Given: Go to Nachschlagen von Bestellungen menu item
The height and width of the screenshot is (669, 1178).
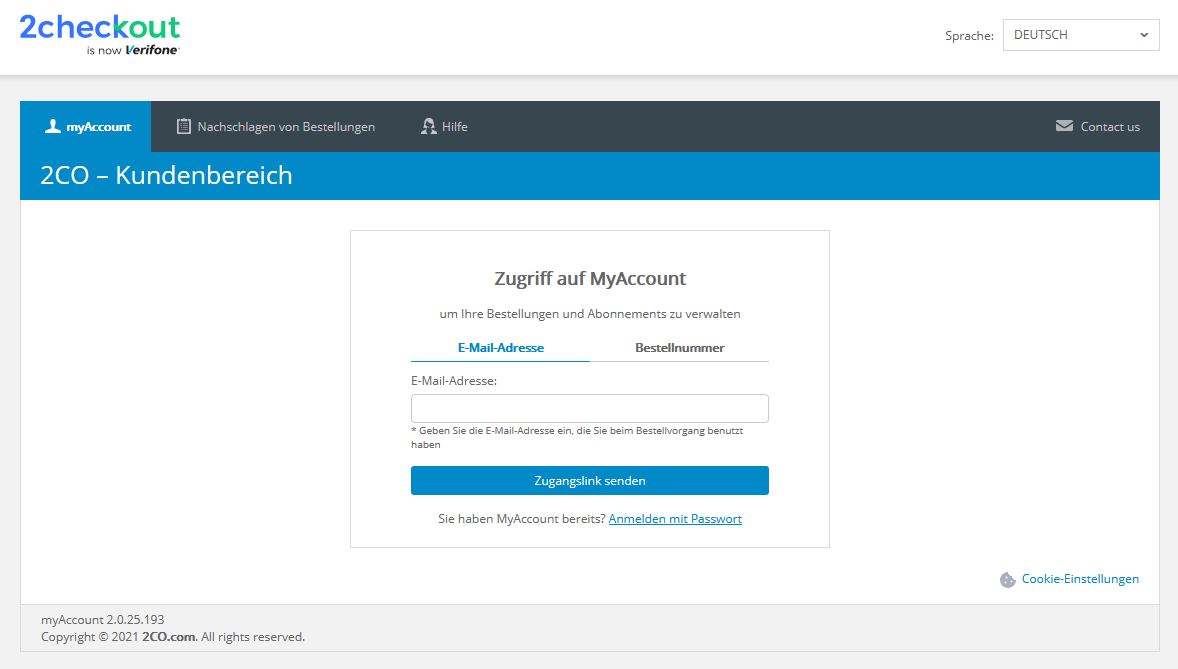Looking at the screenshot, I should click(286, 127).
